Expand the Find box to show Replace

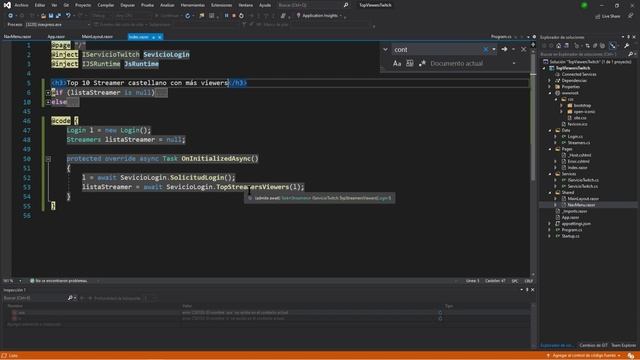pos(385,49)
